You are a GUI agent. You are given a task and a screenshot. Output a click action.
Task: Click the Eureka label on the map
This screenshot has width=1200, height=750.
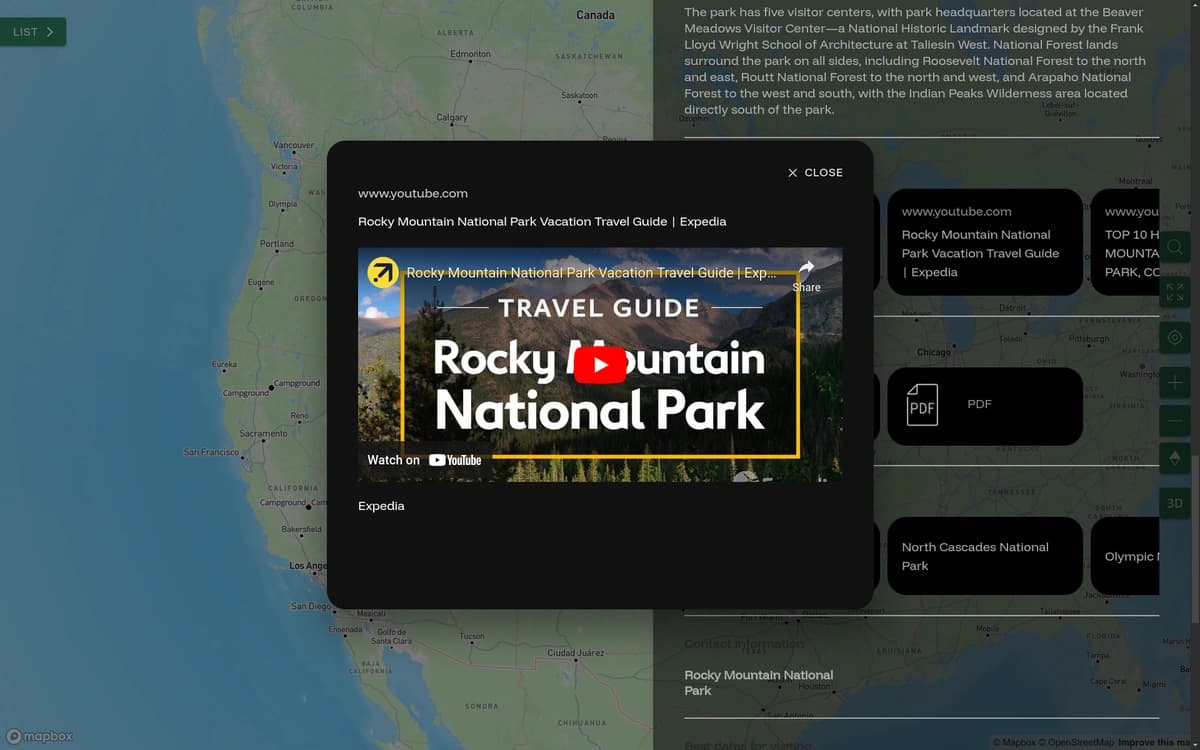[224, 365]
